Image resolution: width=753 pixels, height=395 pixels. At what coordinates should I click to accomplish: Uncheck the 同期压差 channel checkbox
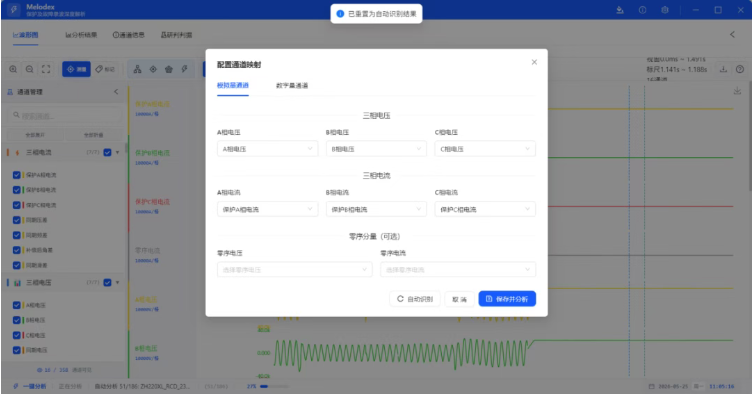(17, 220)
